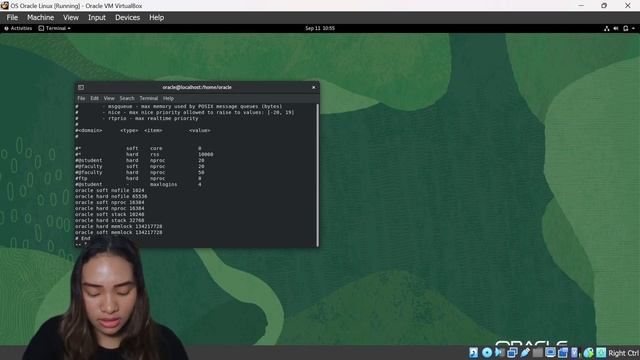Click the terminal window icon in its title bar
This screenshot has width=640, height=360.
coord(81,87)
